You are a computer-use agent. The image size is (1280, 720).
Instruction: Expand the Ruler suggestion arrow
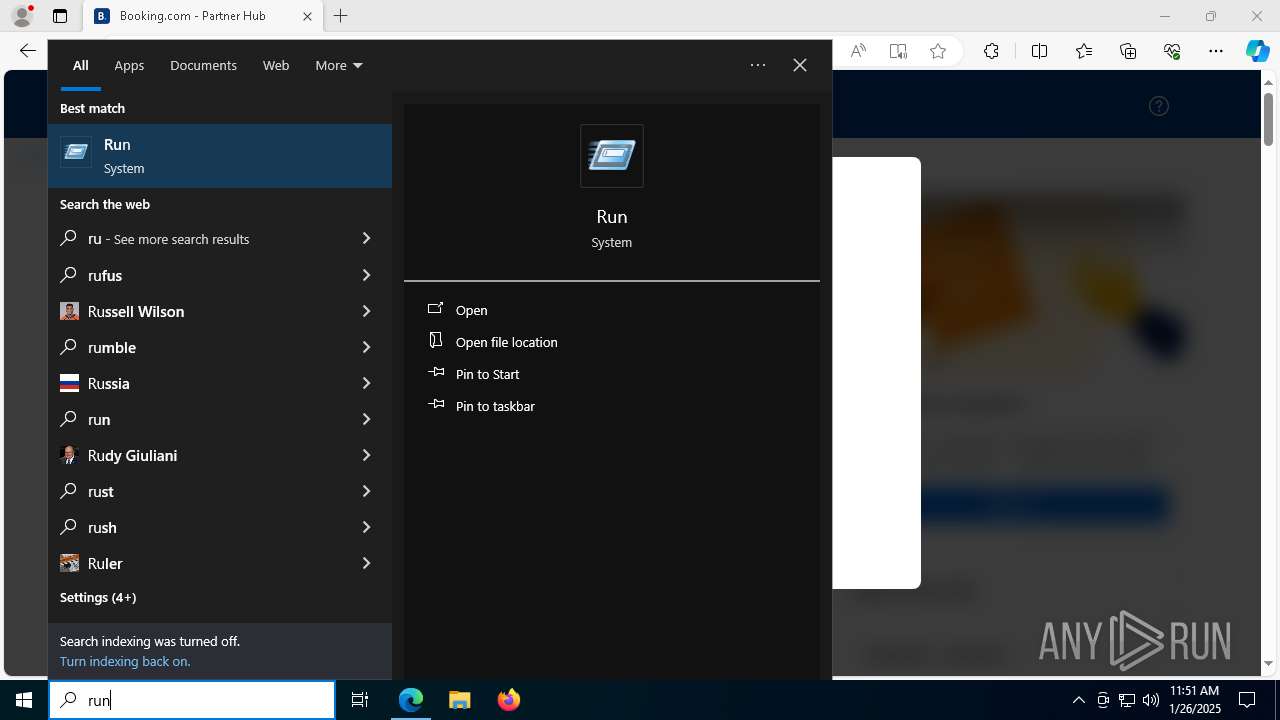point(366,563)
